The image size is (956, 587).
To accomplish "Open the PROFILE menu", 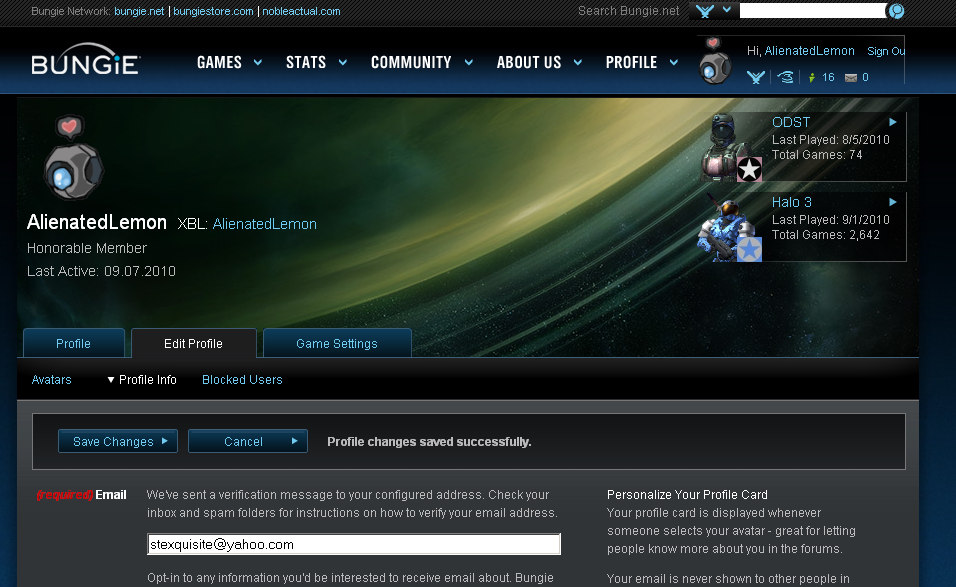I will point(631,62).
